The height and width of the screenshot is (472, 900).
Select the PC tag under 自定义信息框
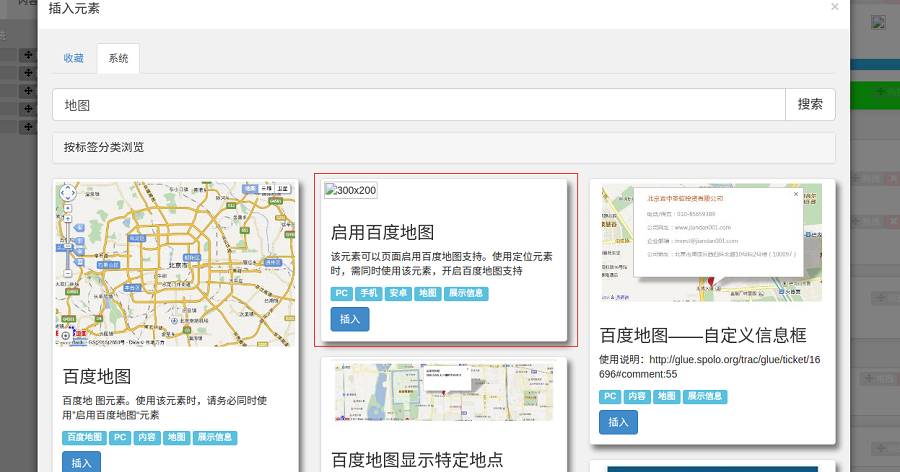point(610,397)
